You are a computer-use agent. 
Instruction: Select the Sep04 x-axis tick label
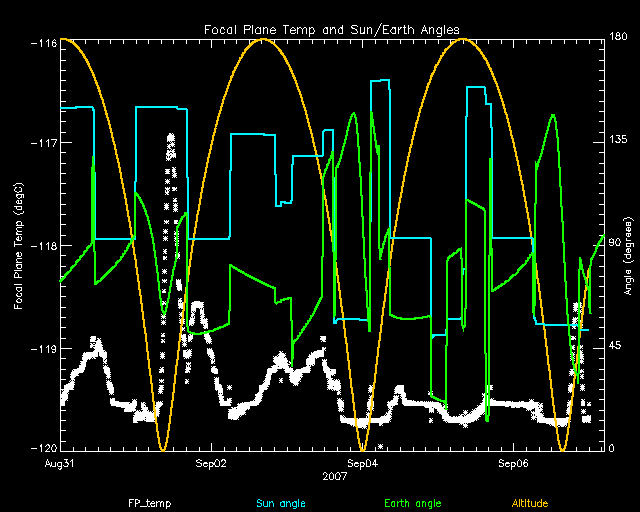click(362, 465)
